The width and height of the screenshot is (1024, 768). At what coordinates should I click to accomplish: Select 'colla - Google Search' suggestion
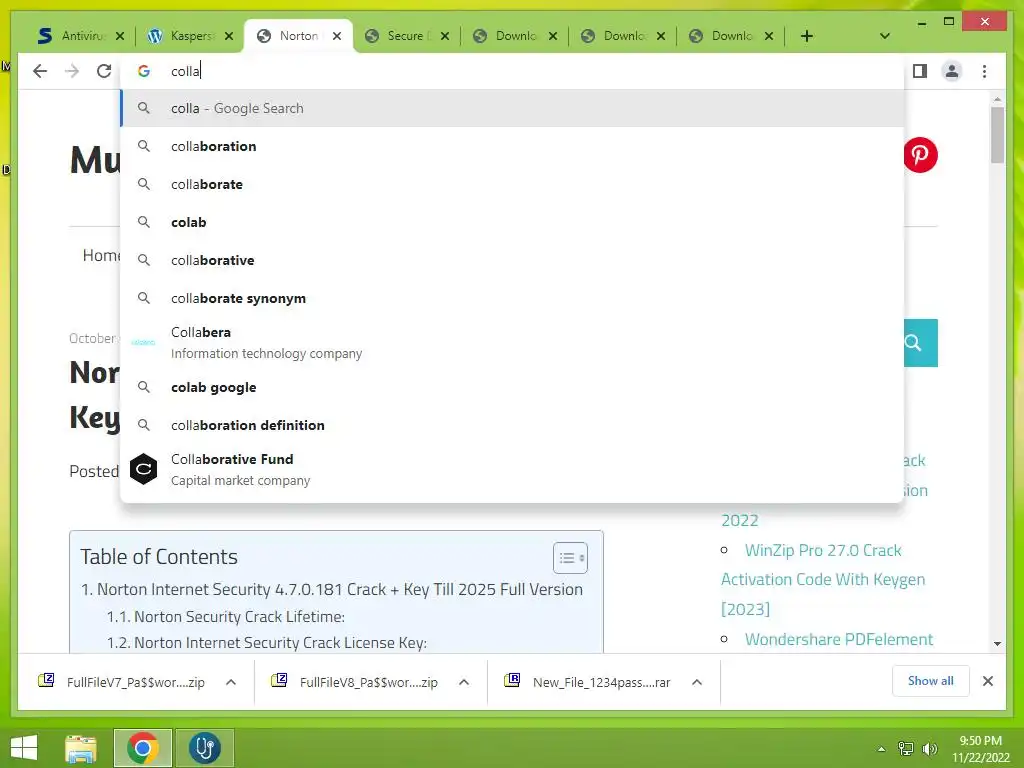tap(513, 108)
